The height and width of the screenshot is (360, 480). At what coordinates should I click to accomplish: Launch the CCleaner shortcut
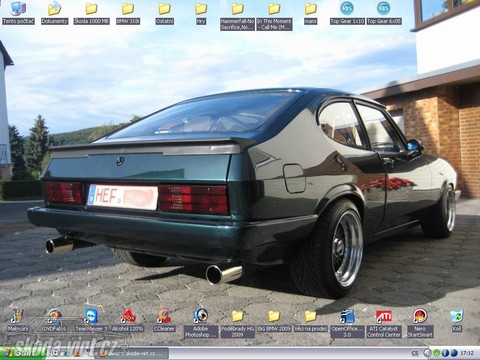pyautogui.click(x=164, y=320)
